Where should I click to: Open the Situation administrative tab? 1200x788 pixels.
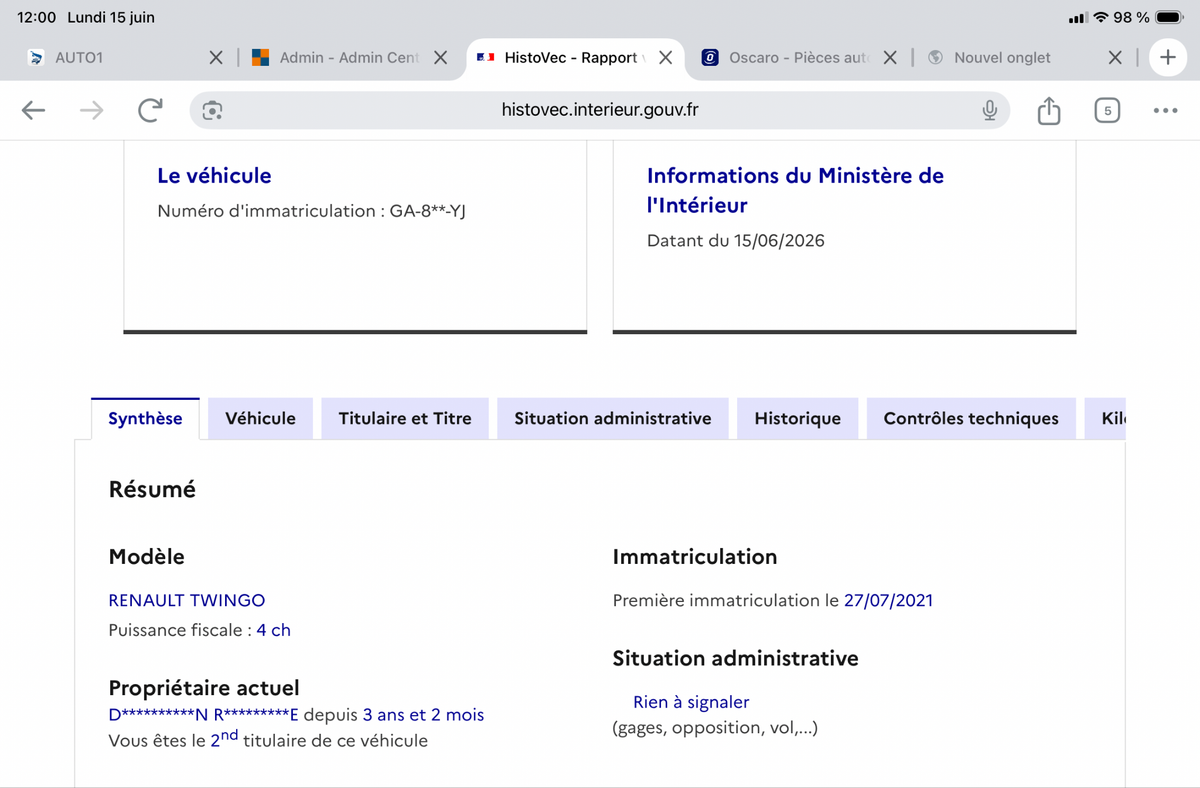(613, 419)
